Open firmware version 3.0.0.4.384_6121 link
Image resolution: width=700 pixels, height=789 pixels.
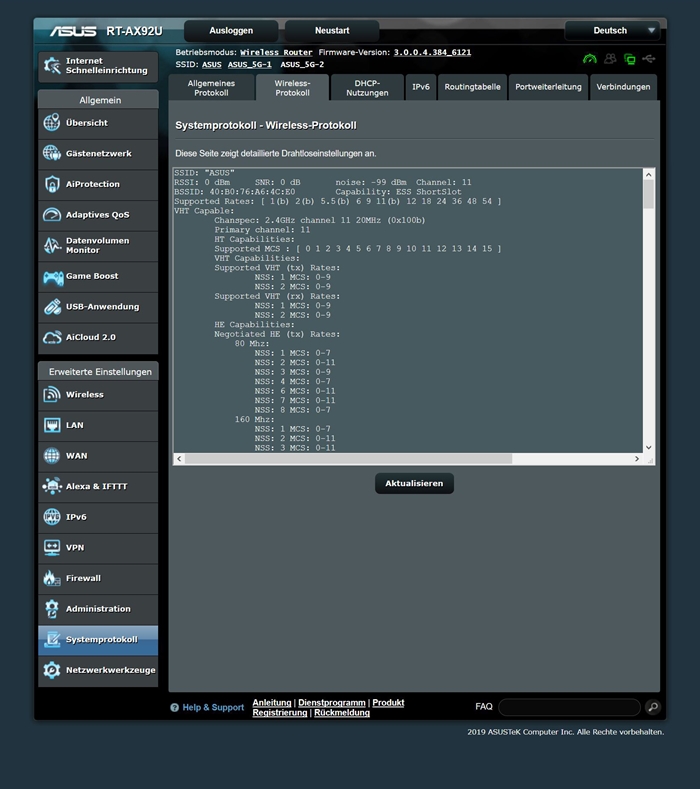tap(432, 52)
